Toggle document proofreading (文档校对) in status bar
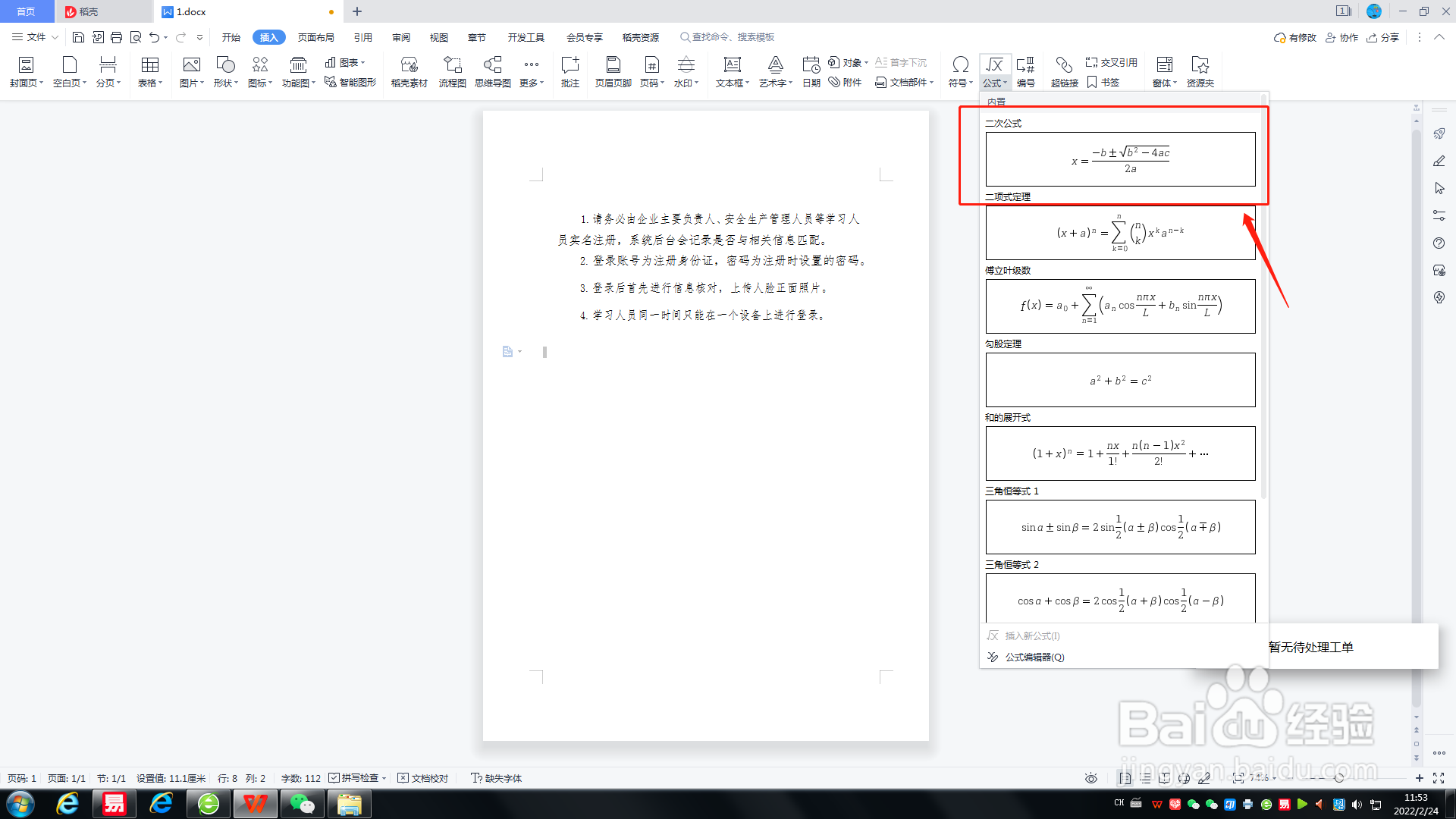The image size is (1456, 819). click(x=423, y=778)
